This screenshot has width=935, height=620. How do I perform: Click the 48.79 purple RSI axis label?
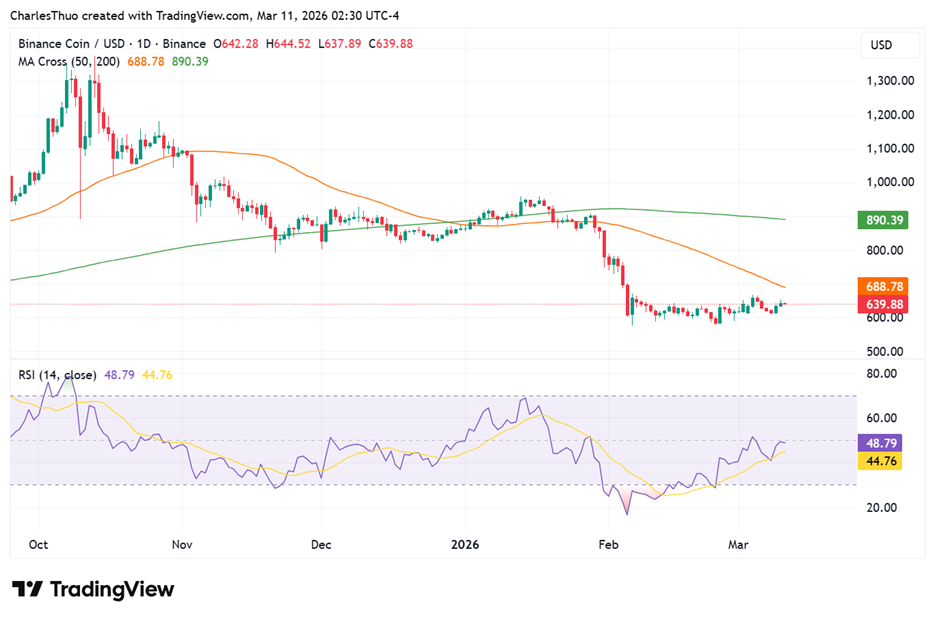[880, 443]
